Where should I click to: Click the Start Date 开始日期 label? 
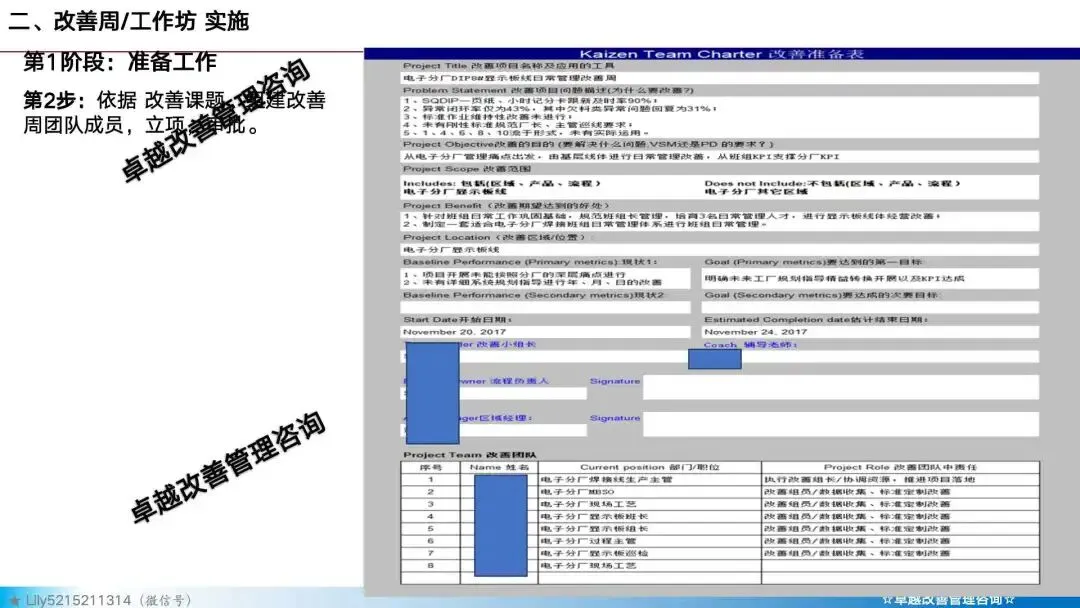457,320
